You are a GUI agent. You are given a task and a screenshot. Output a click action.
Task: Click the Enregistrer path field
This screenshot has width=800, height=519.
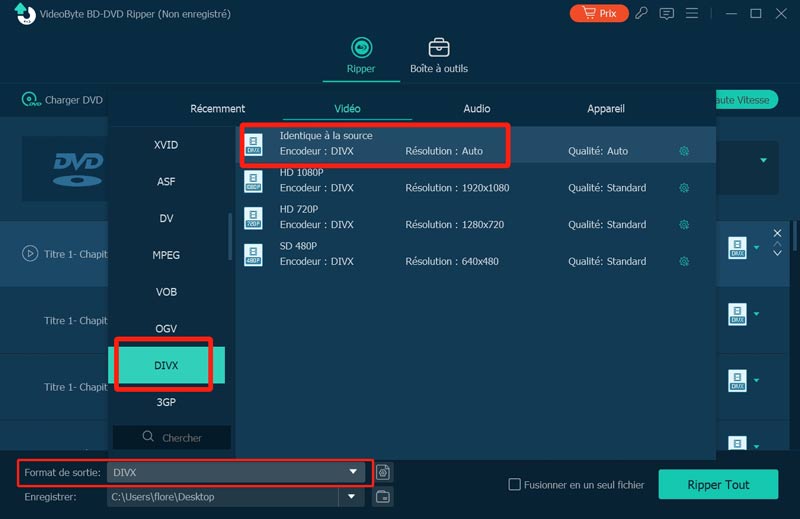223,497
